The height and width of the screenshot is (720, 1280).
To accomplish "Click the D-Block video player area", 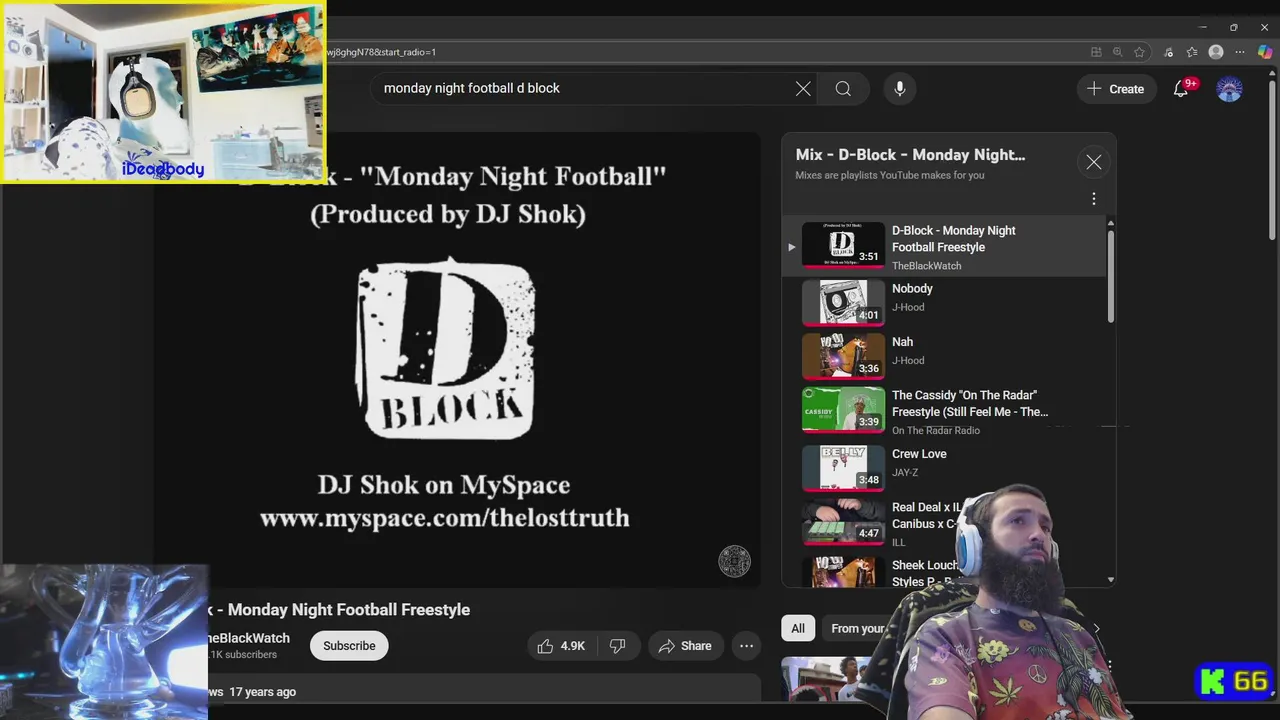I will [x=456, y=360].
